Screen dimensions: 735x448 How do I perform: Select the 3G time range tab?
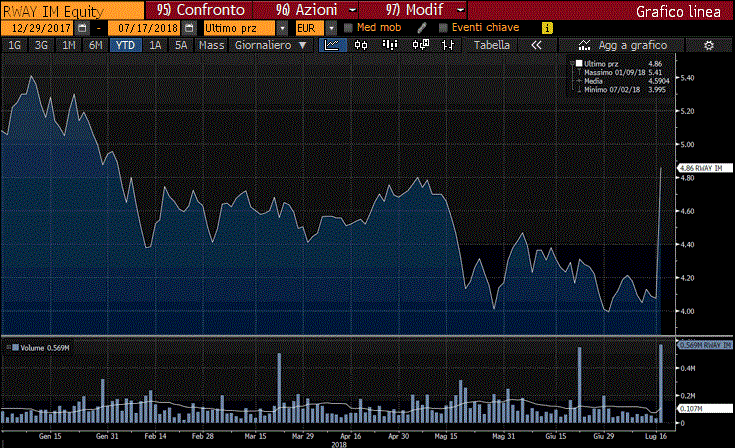(x=41, y=45)
